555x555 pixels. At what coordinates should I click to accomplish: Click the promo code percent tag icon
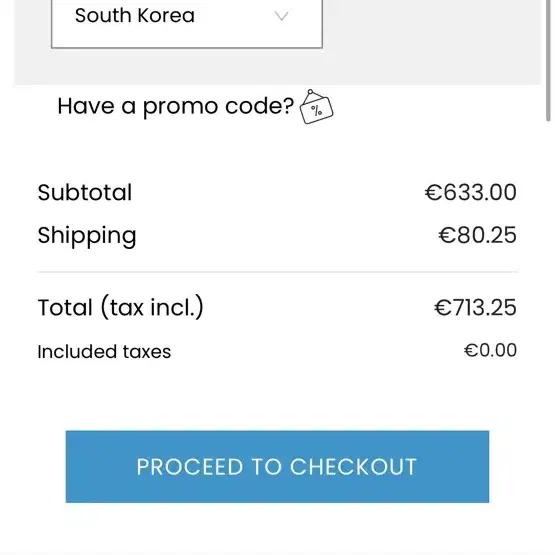316,107
